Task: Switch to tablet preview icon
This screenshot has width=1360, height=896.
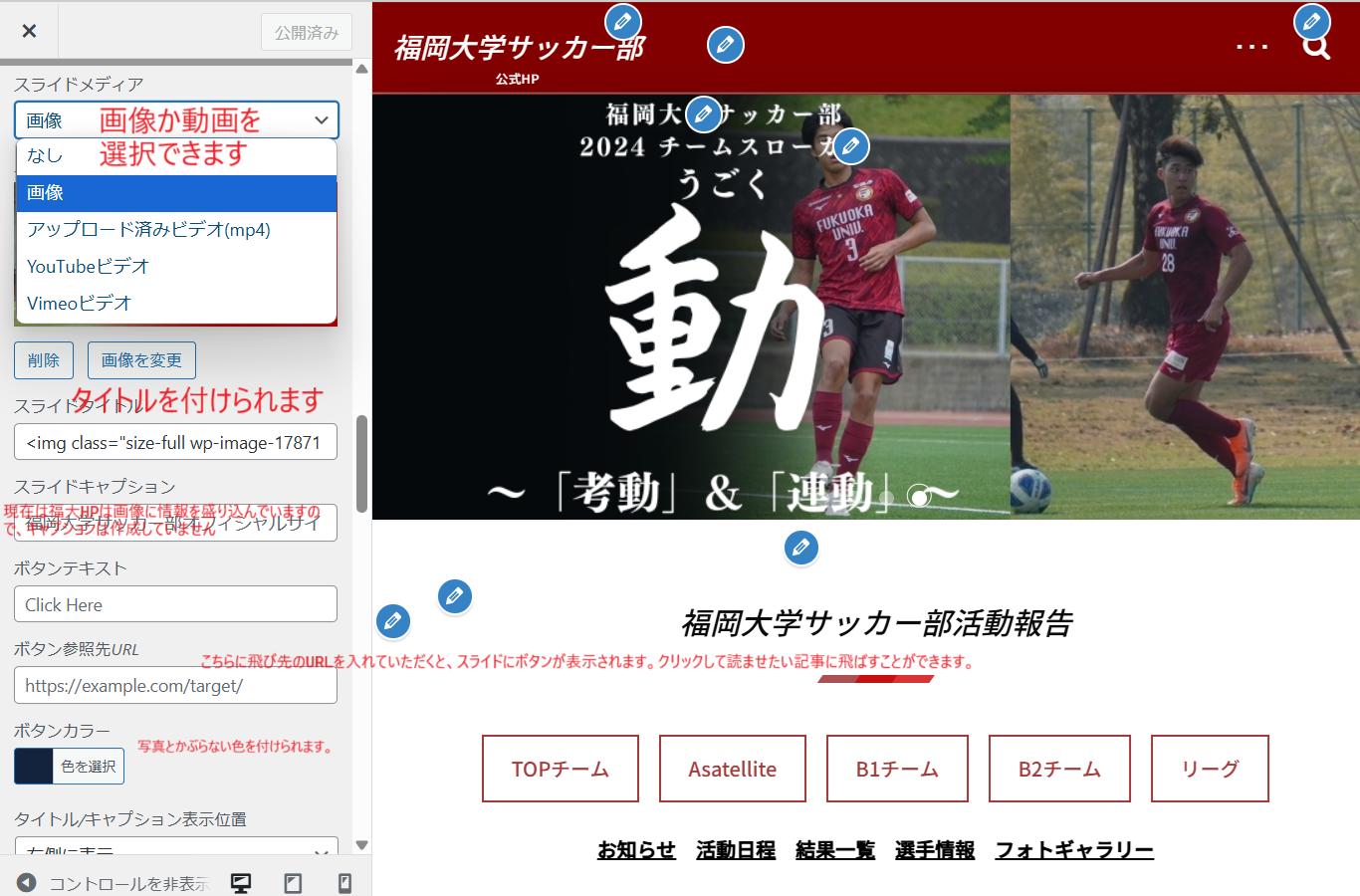Action: (x=293, y=883)
